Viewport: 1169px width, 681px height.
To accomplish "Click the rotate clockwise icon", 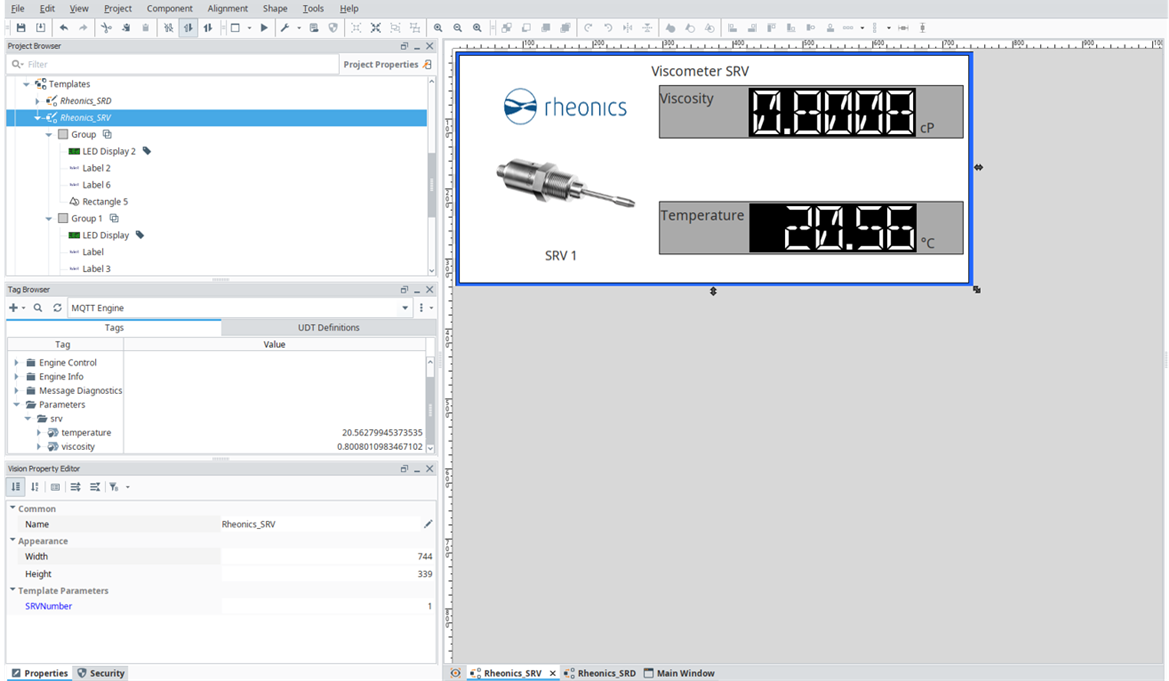I will (x=589, y=28).
